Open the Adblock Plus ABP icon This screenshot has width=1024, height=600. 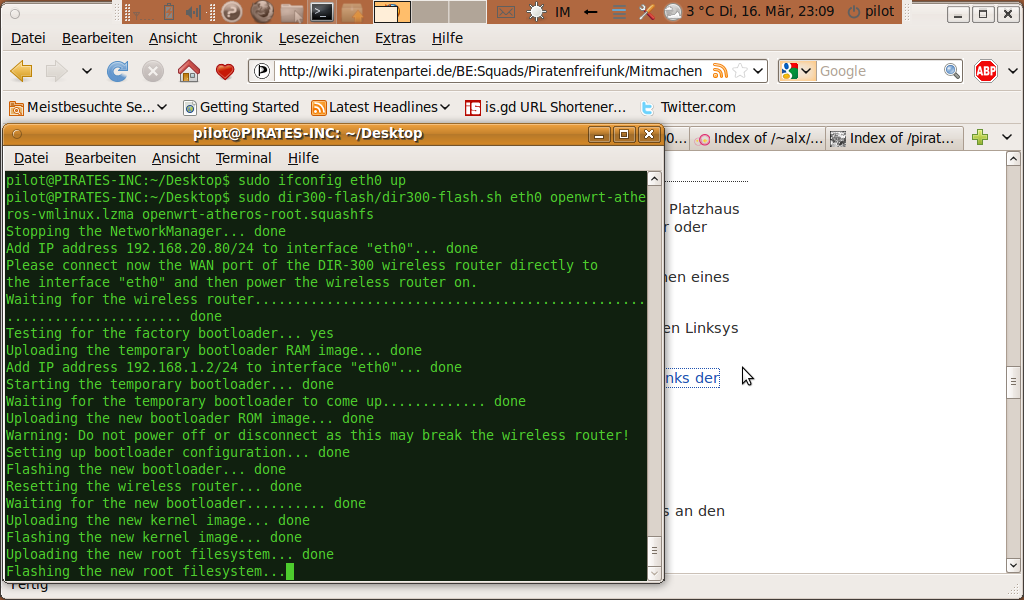(986, 71)
